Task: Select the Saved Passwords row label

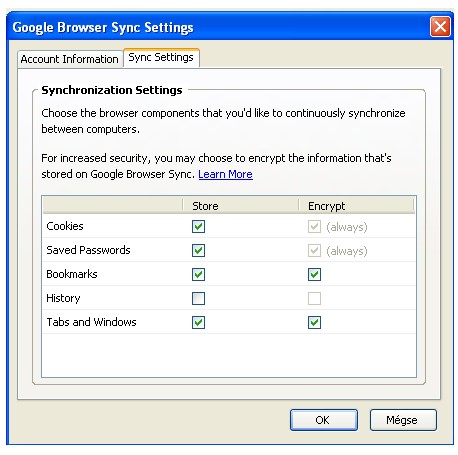Action: click(x=88, y=250)
